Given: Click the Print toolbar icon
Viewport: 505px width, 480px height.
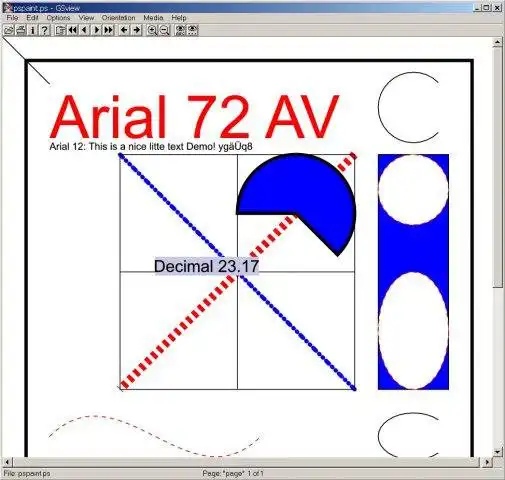Looking at the screenshot, I should click(21, 30).
